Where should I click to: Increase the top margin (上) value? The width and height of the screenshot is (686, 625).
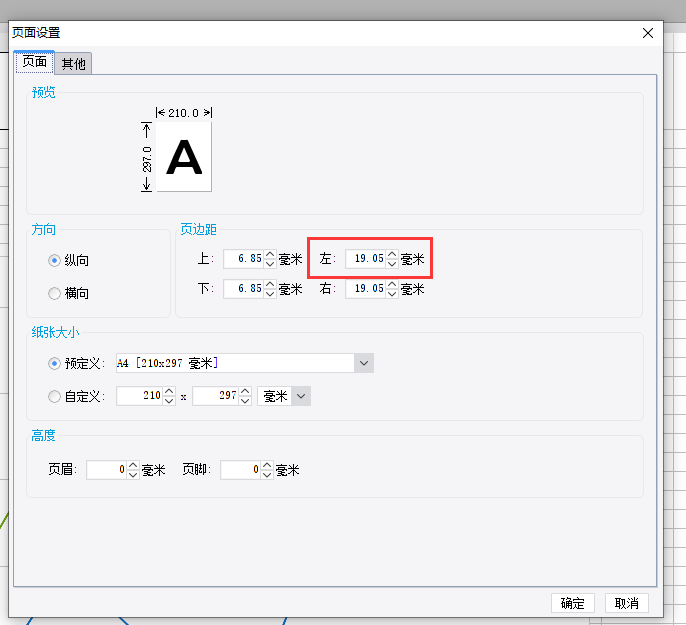[270, 254]
